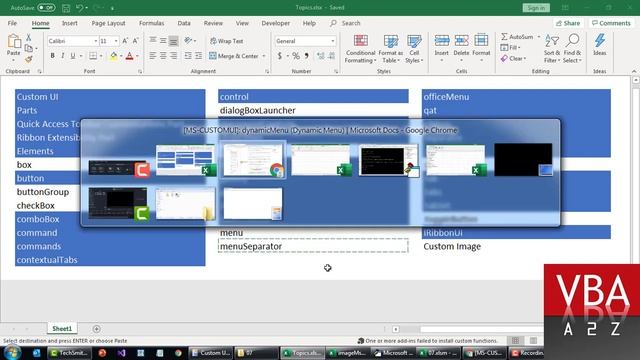640x360 pixels.
Task: Toggle Bold formatting
Action: 52,56
